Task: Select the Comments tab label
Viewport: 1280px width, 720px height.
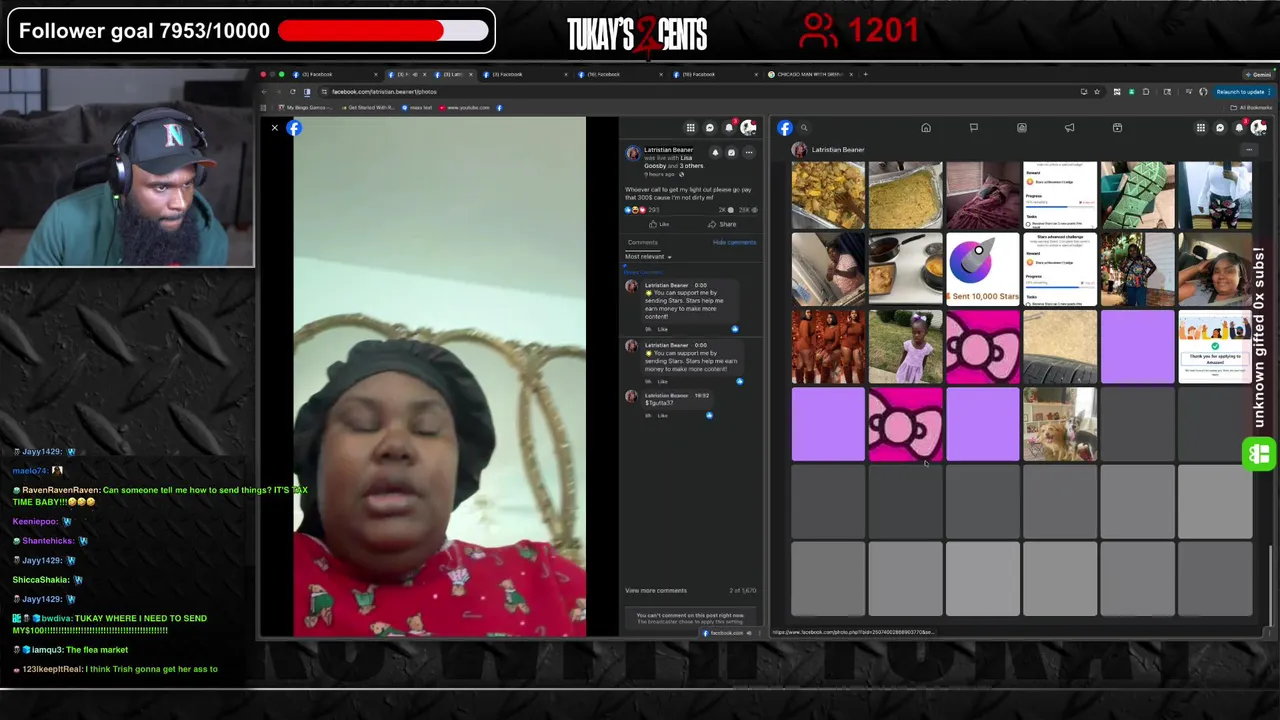Action: point(643,242)
